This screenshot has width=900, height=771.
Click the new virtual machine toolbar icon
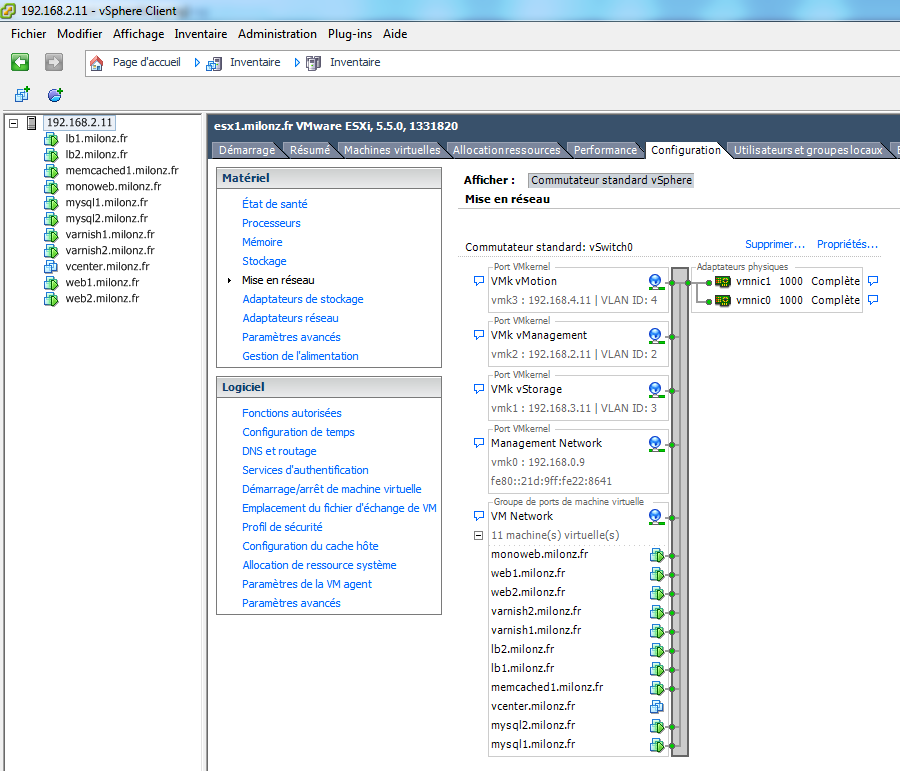click(x=22, y=94)
